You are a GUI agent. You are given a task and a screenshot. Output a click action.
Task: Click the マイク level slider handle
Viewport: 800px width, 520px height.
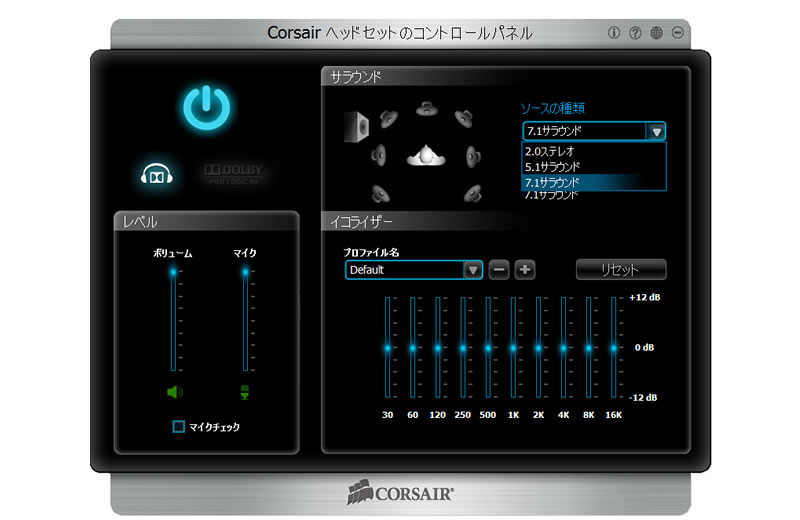245,272
